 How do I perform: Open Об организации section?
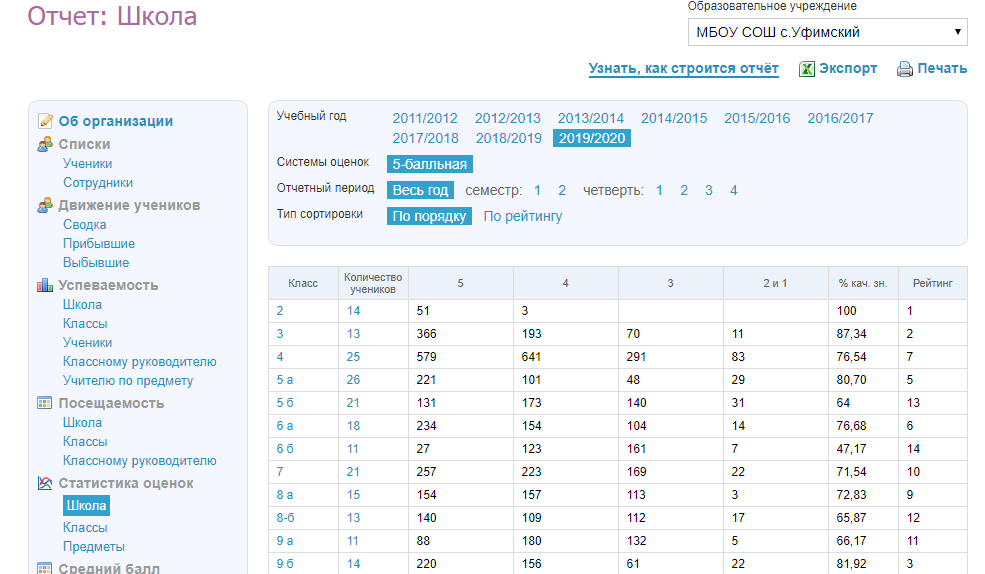(x=116, y=121)
